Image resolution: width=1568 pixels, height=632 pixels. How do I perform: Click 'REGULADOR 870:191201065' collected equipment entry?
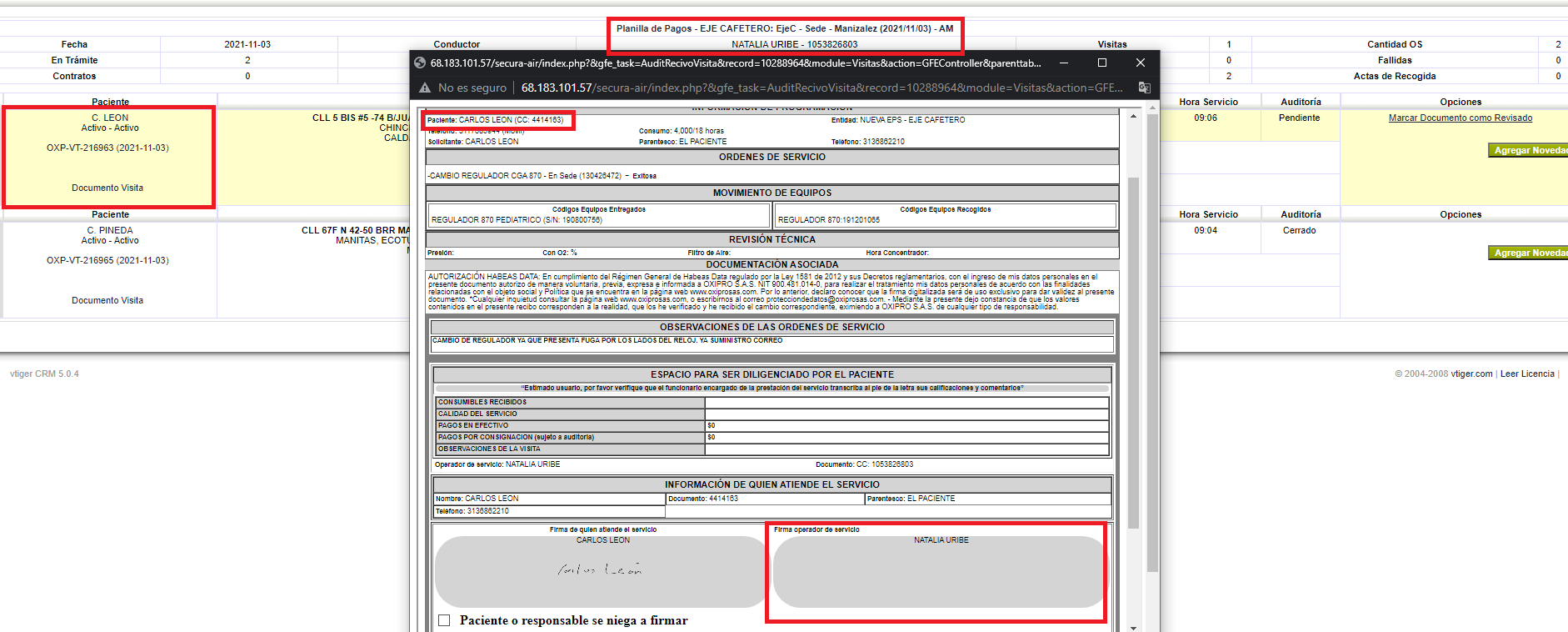coord(828,220)
